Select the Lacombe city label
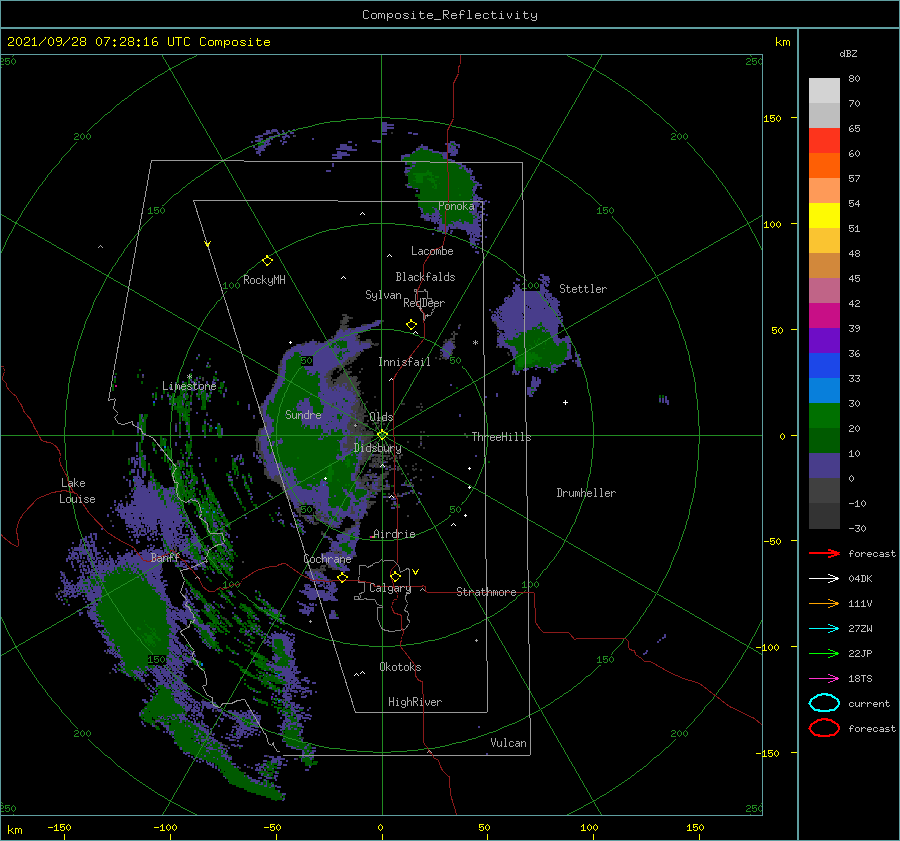 pyautogui.click(x=432, y=251)
